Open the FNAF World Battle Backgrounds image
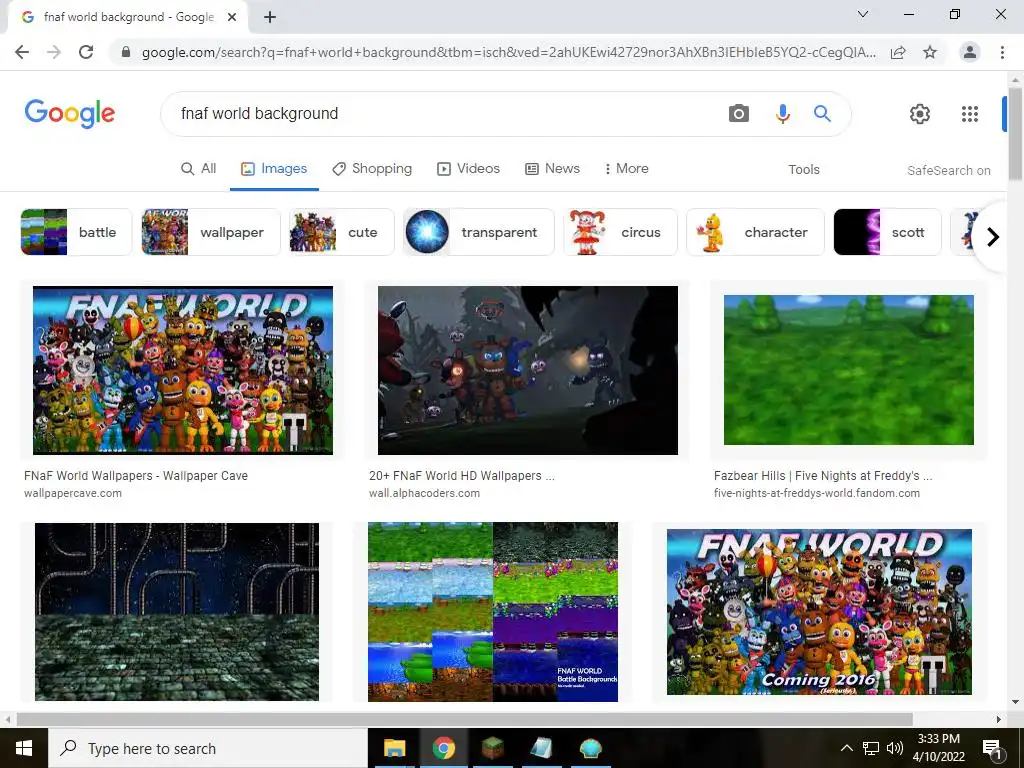The height and width of the screenshot is (768, 1024). tap(493, 611)
